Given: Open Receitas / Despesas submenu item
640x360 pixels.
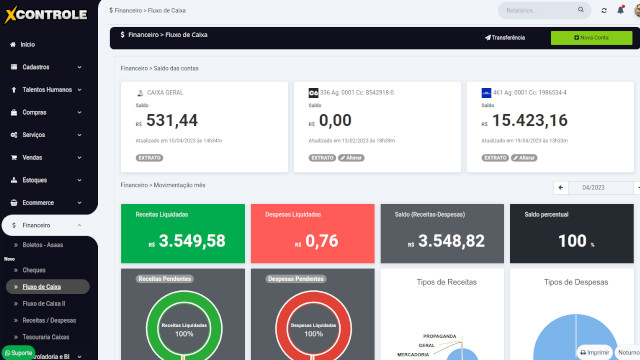Looking at the screenshot, I should (49, 320).
